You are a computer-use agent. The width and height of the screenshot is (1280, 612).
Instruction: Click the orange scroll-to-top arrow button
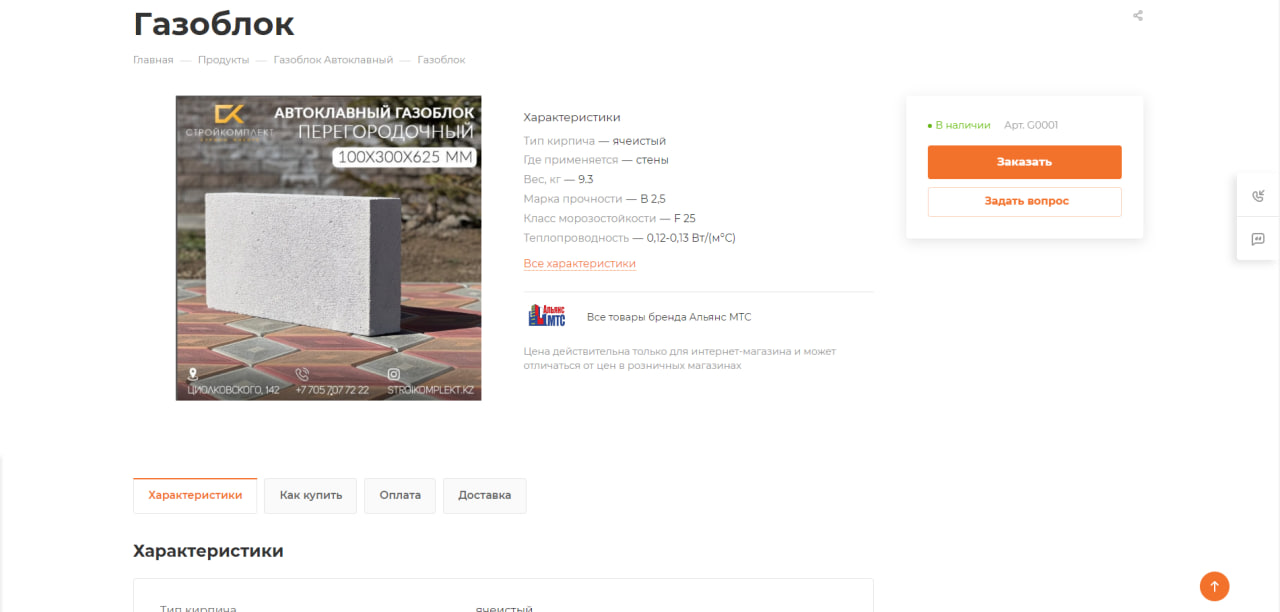(x=1214, y=586)
